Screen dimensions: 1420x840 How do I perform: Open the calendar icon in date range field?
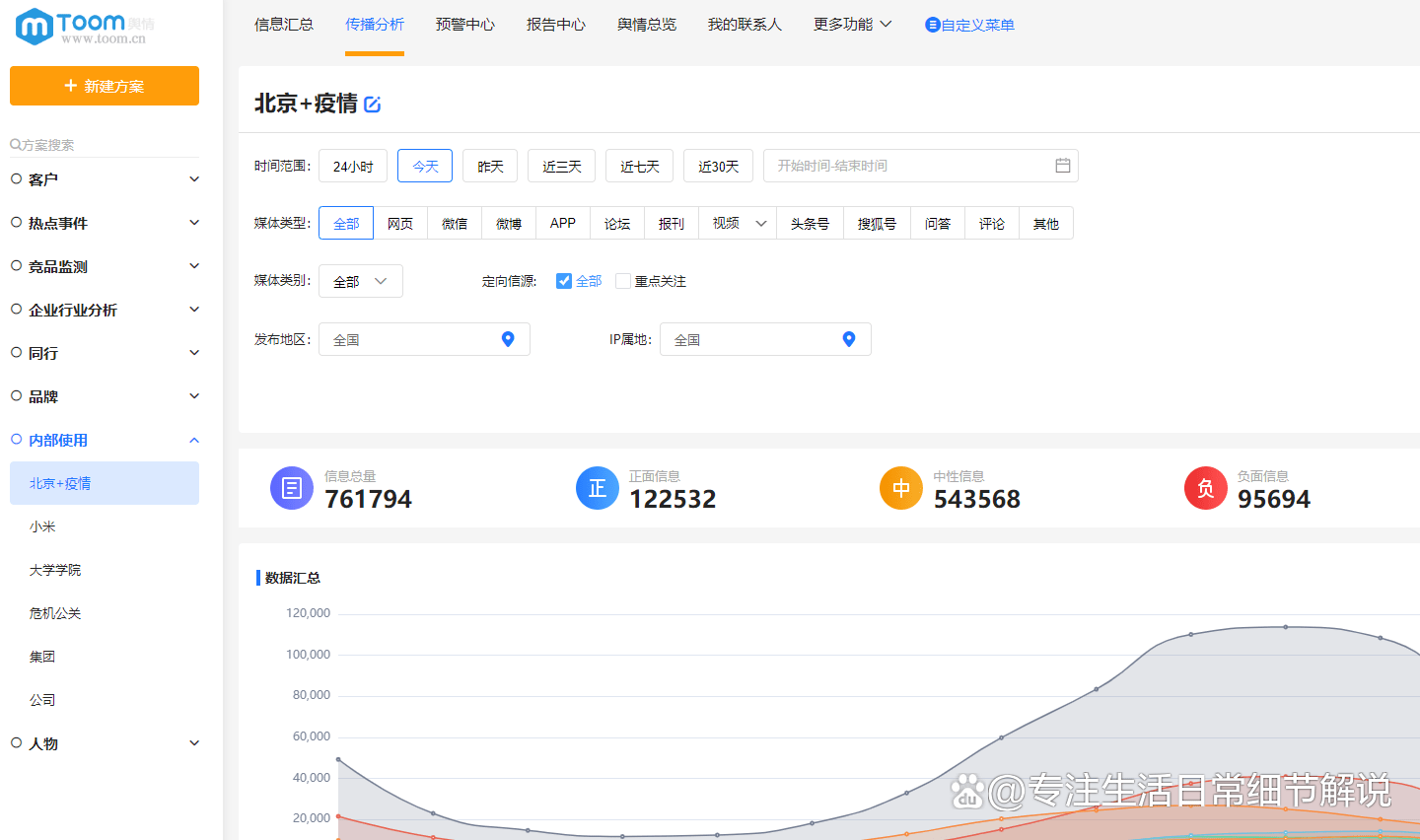coord(1063,166)
